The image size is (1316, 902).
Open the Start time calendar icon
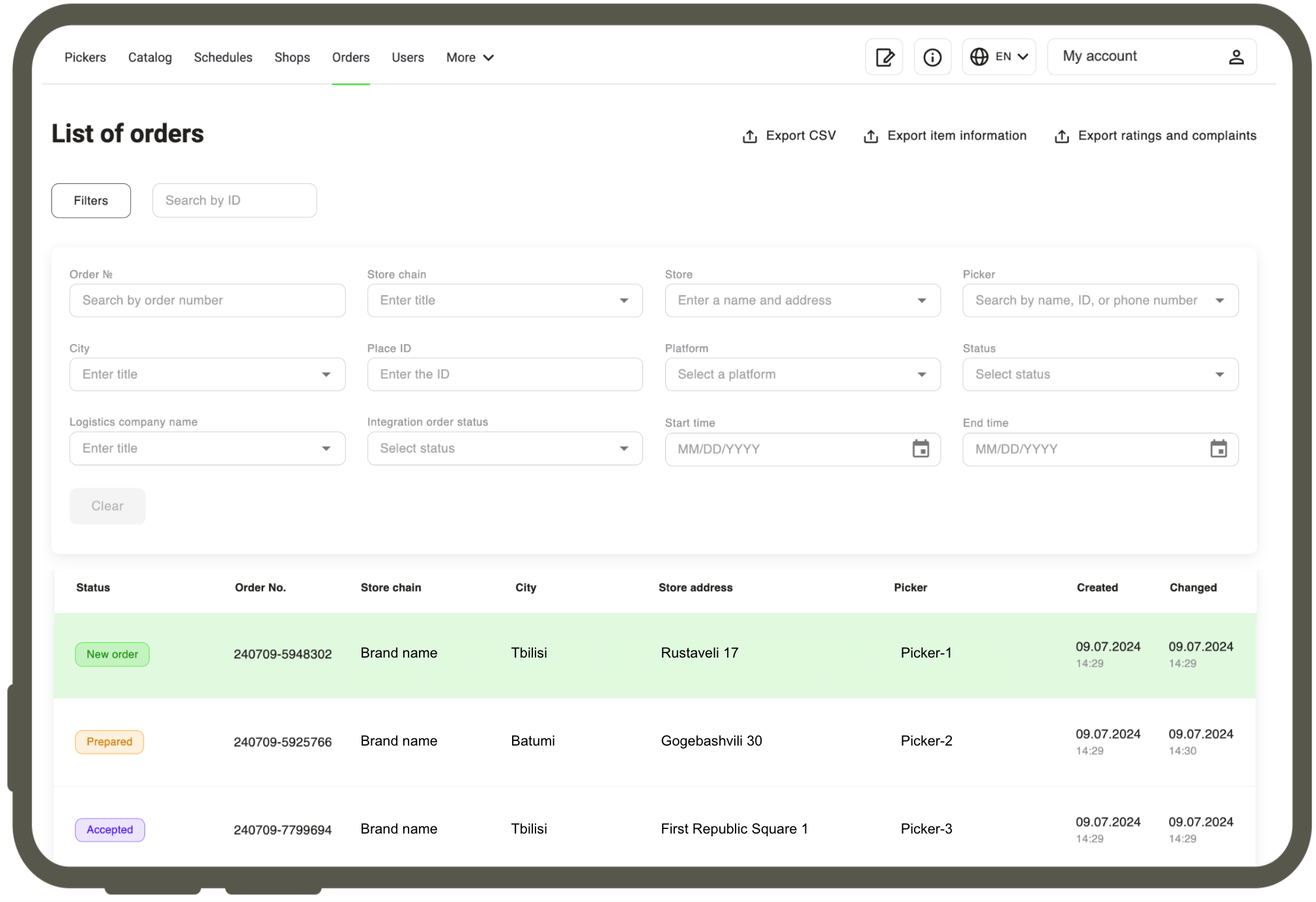click(920, 449)
